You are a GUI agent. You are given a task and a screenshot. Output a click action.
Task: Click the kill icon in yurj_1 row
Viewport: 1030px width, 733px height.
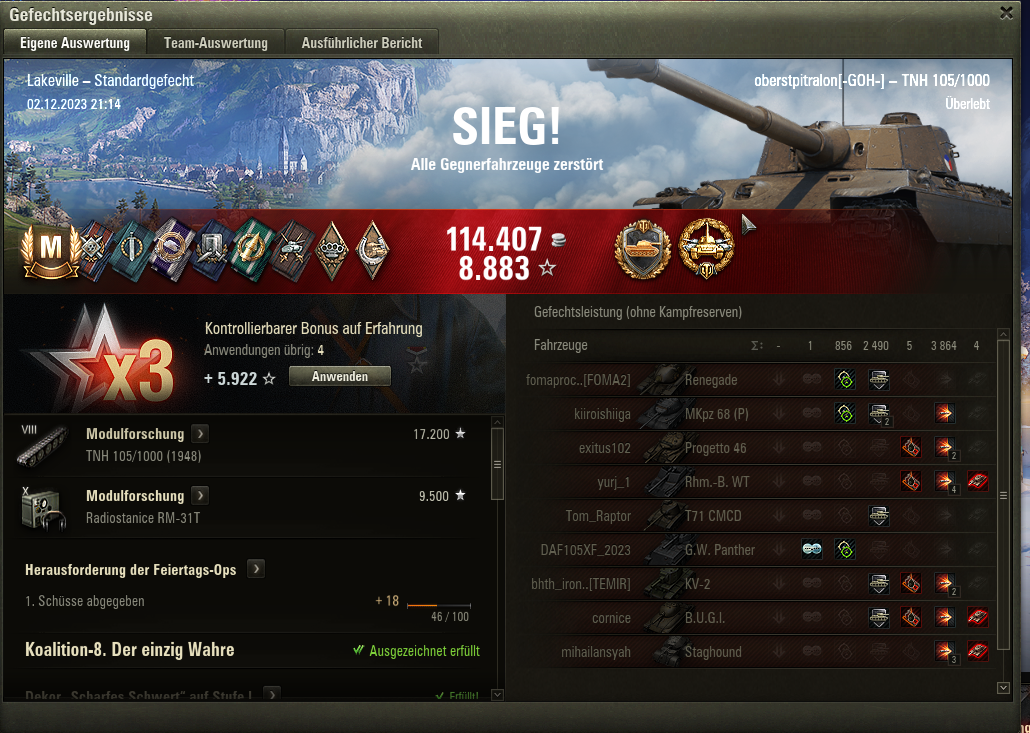coord(977,481)
